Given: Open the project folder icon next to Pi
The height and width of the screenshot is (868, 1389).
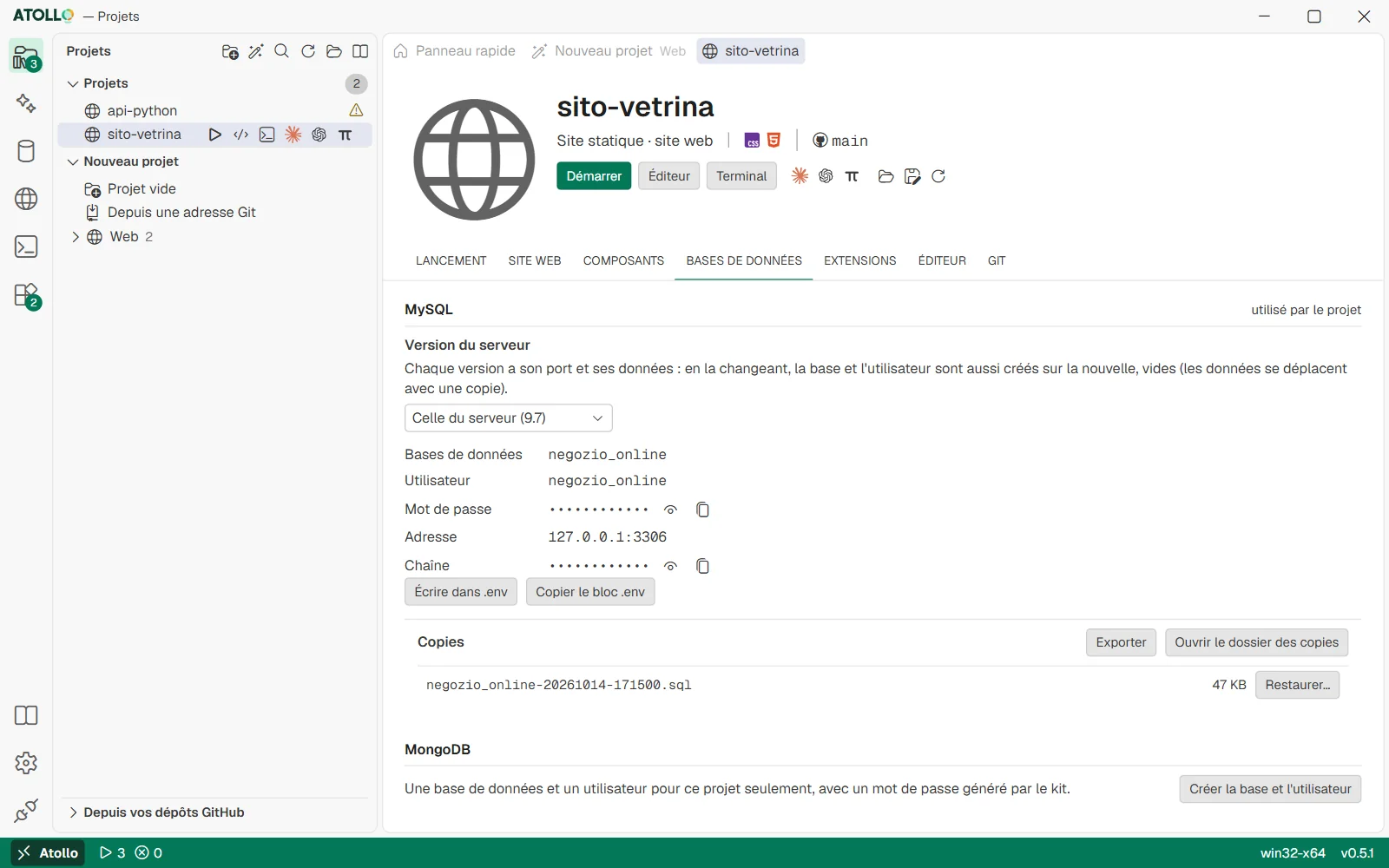Looking at the screenshot, I should pyautogui.click(x=886, y=176).
